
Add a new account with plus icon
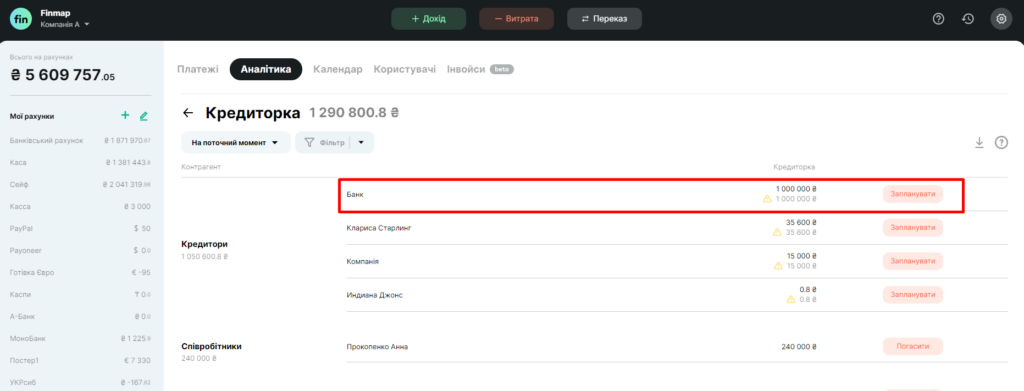pos(125,116)
